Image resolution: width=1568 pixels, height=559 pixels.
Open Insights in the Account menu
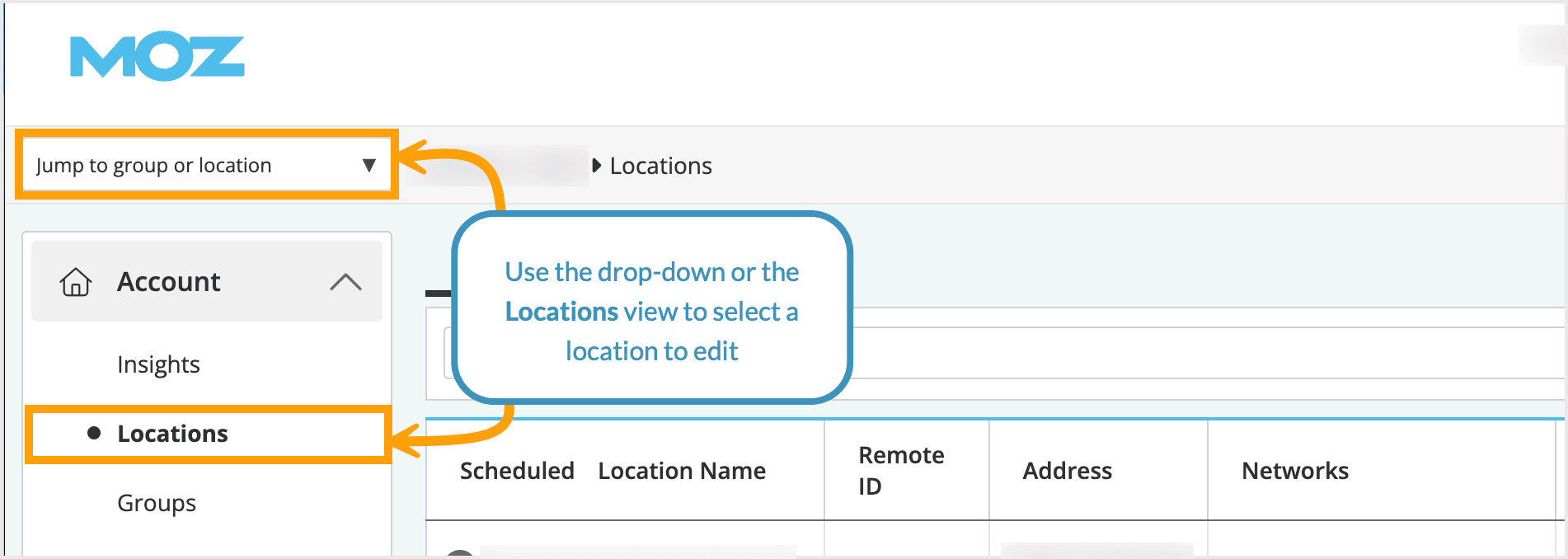tap(158, 364)
